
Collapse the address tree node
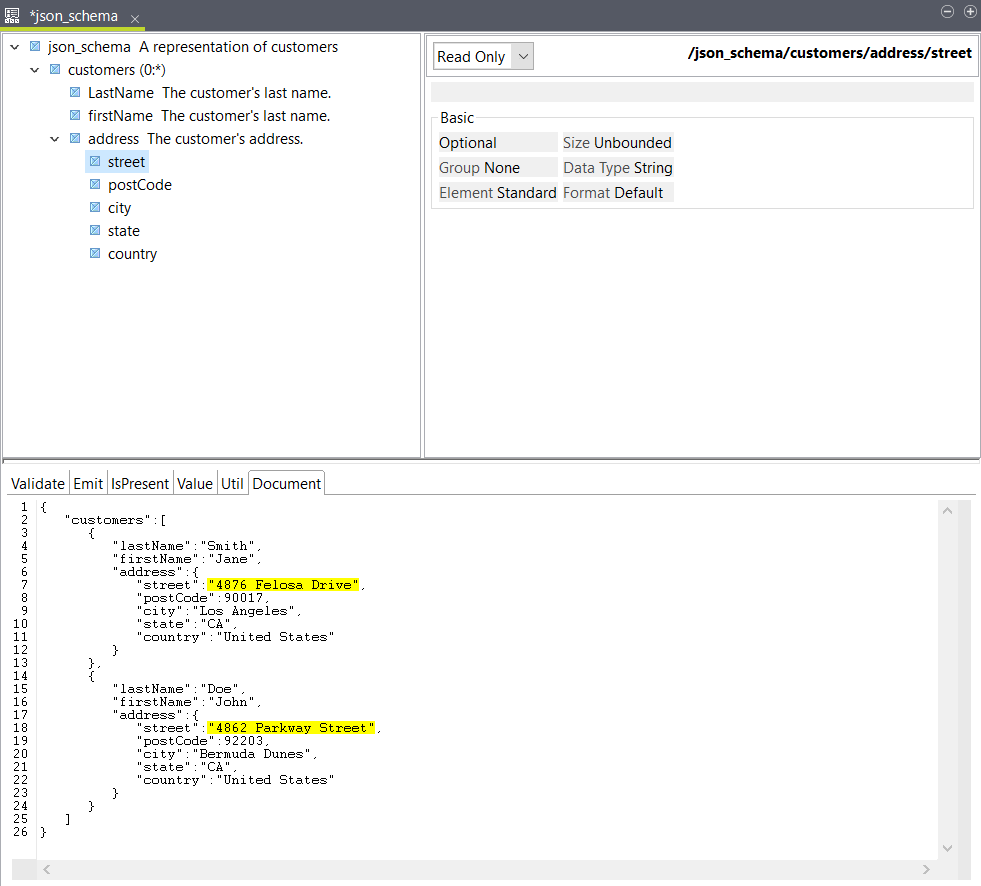tap(54, 138)
